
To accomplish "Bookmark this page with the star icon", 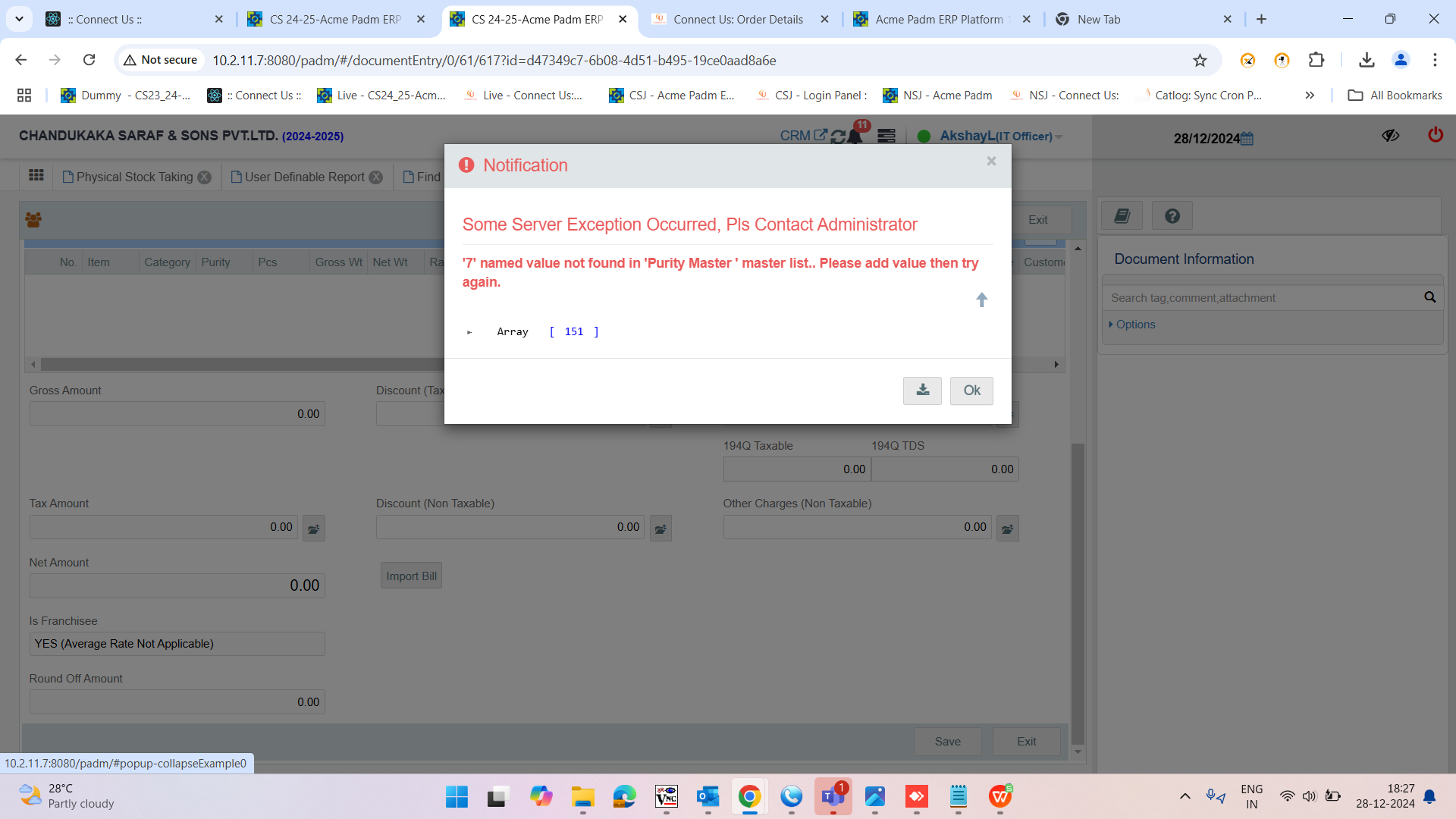I will 1200,60.
